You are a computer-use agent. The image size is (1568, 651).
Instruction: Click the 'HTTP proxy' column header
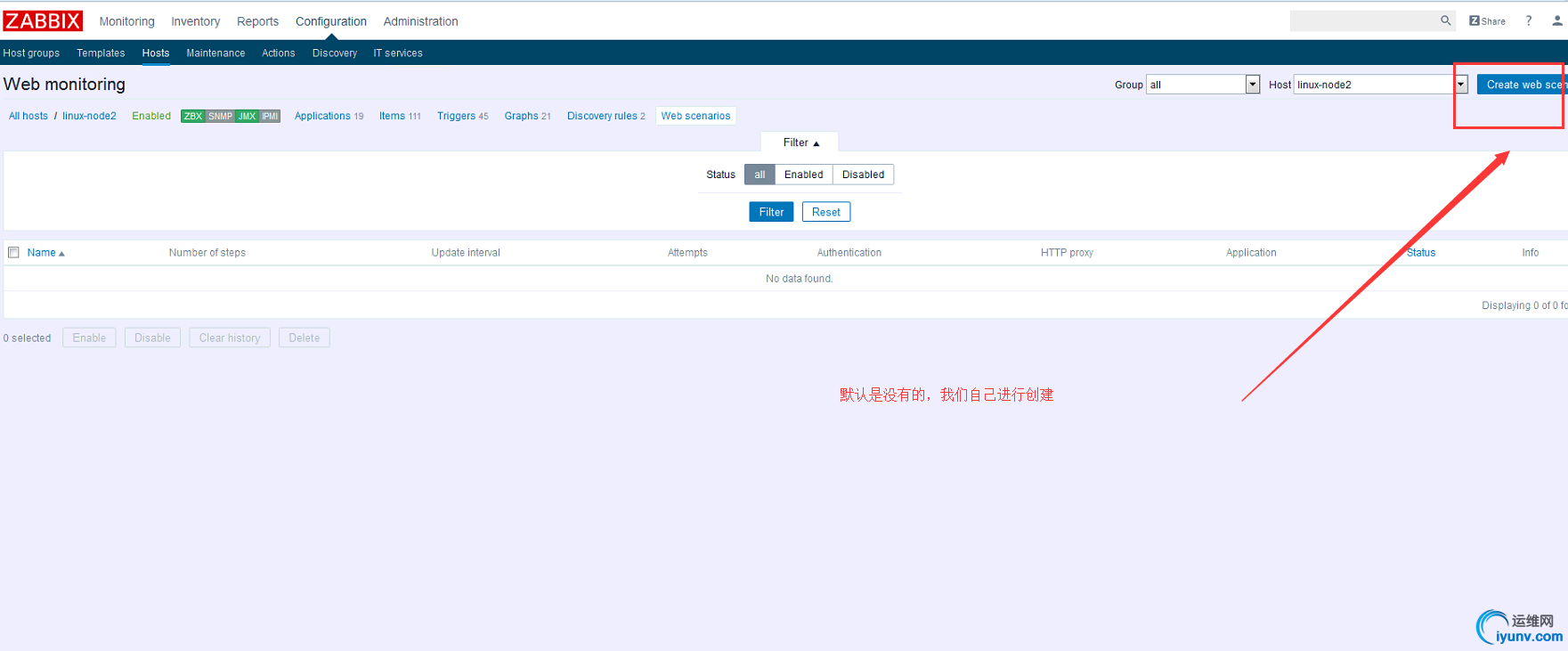[x=1067, y=253]
